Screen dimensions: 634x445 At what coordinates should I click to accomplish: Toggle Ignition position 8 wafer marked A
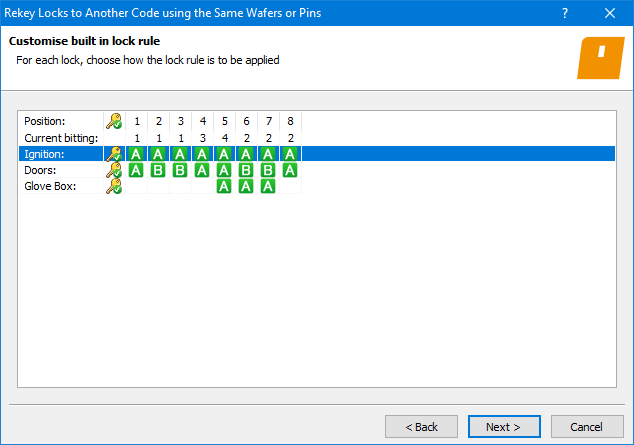(289, 154)
